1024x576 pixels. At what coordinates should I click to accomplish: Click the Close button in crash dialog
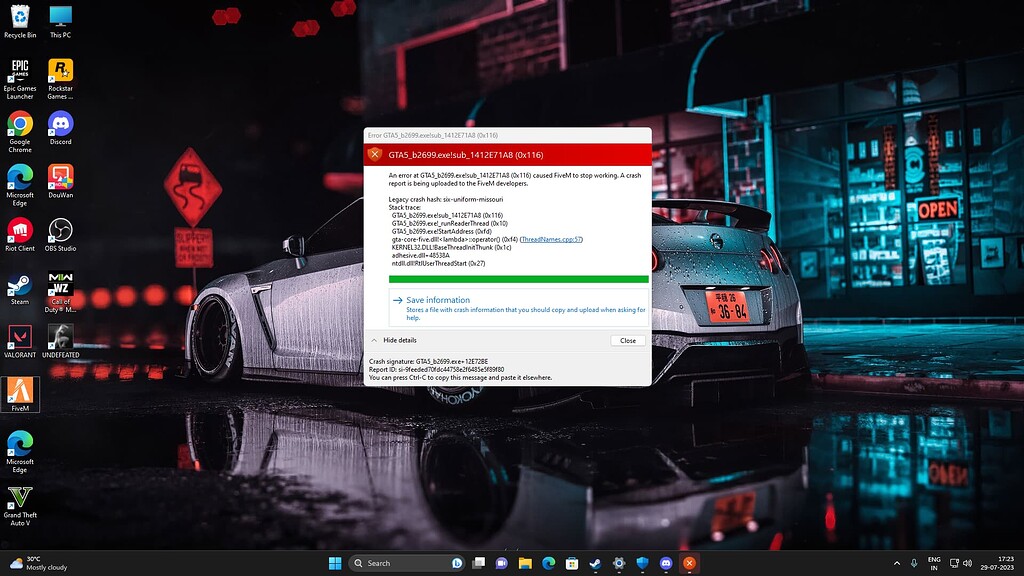click(628, 340)
